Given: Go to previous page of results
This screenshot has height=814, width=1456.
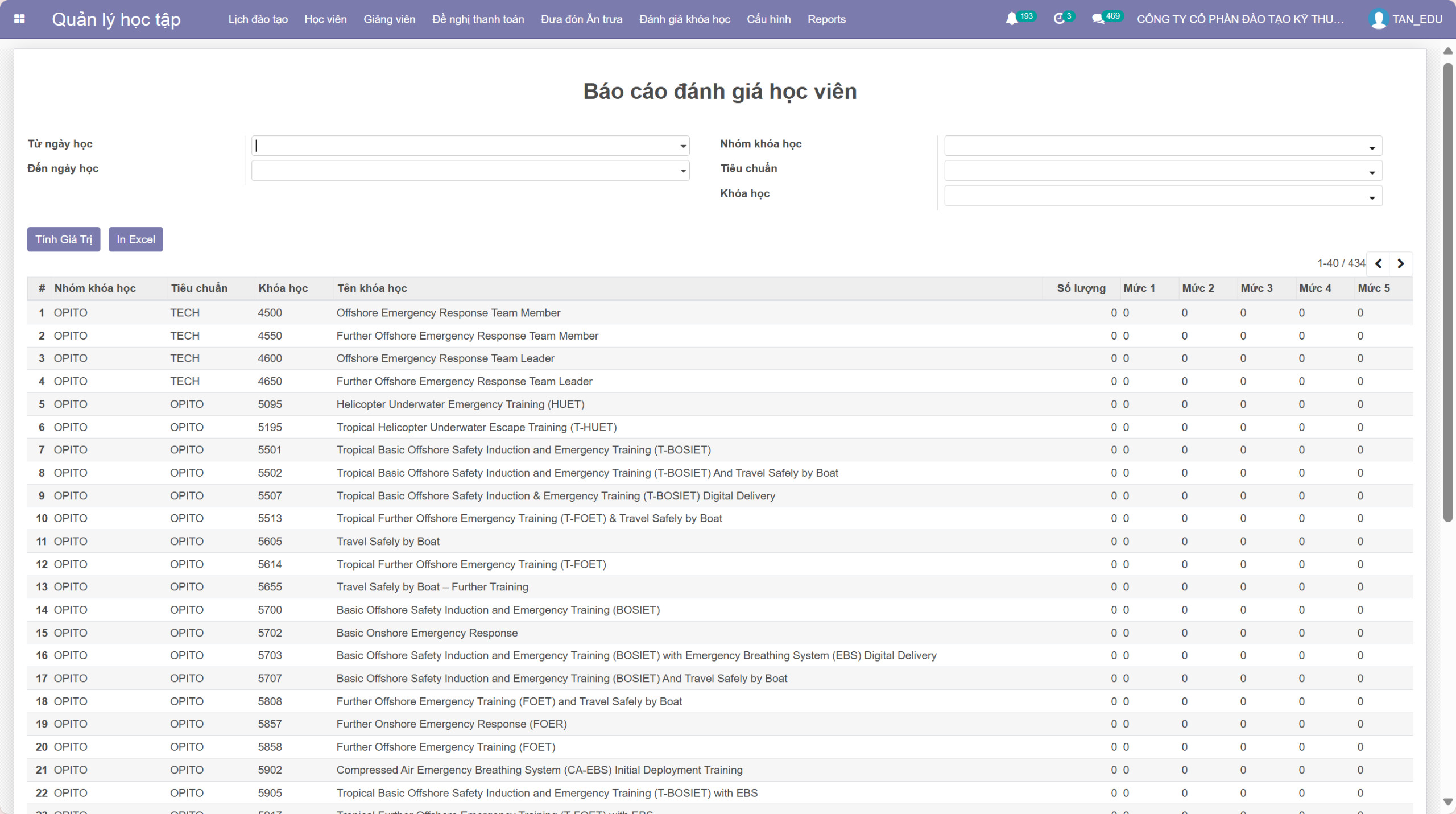Looking at the screenshot, I should pyautogui.click(x=1378, y=263).
